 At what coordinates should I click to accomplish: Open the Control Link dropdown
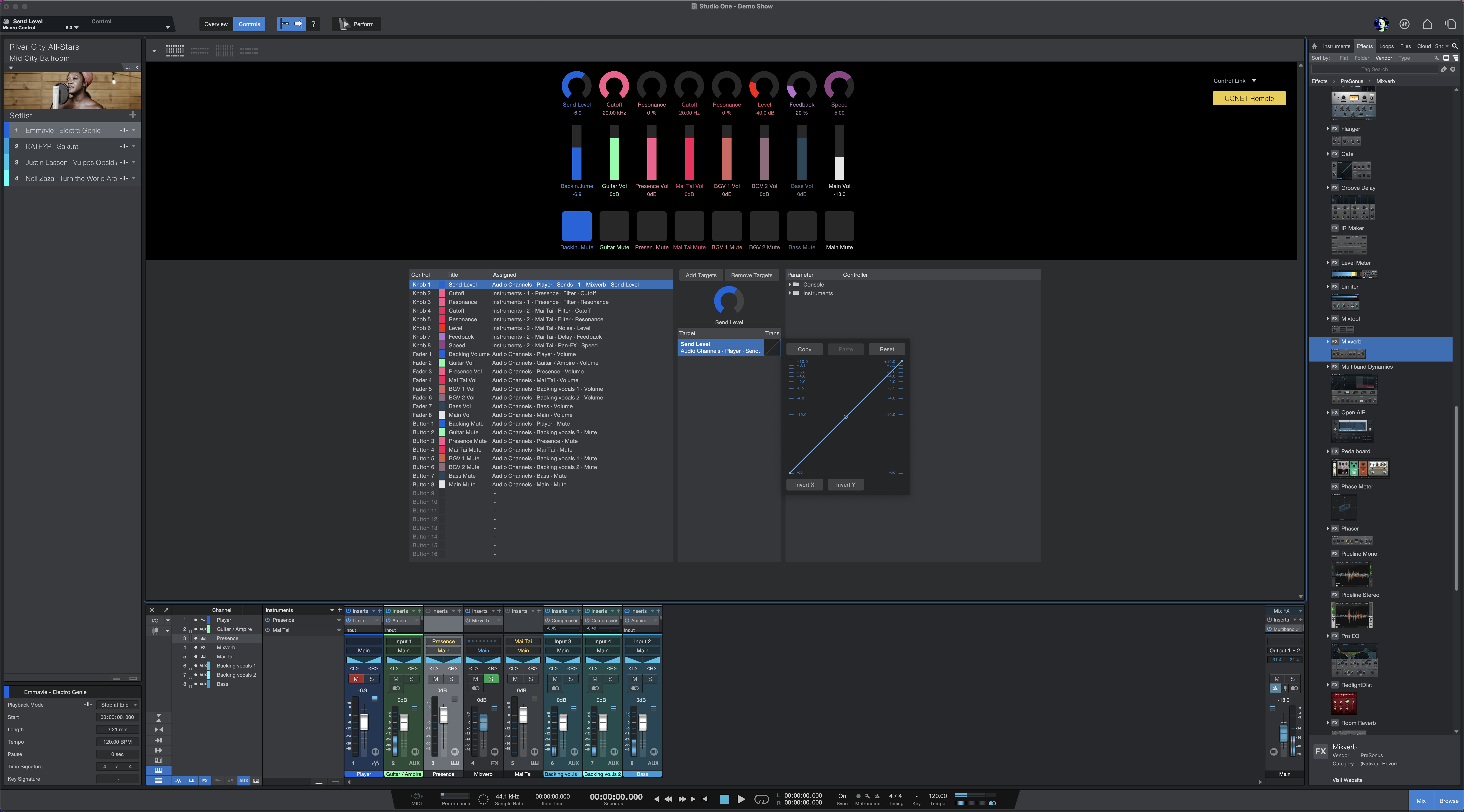coord(1254,81)
